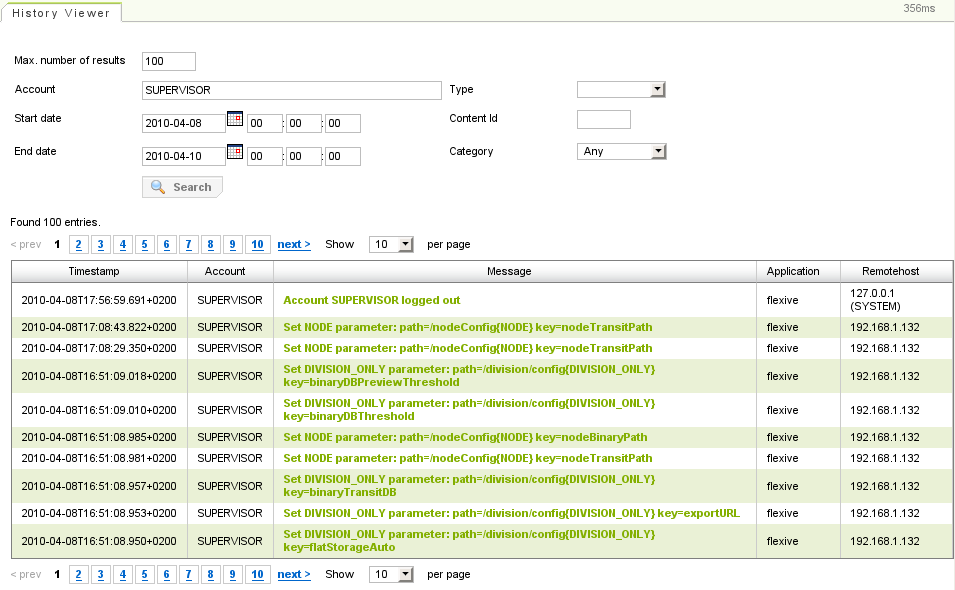Open the flatStorageAuto message

click(469, 541)
